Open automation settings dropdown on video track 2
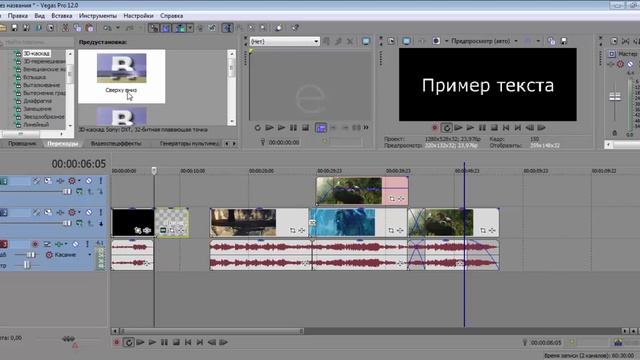Image resolution: width=640 pixels, height=360 pixels. coord(79,212)
